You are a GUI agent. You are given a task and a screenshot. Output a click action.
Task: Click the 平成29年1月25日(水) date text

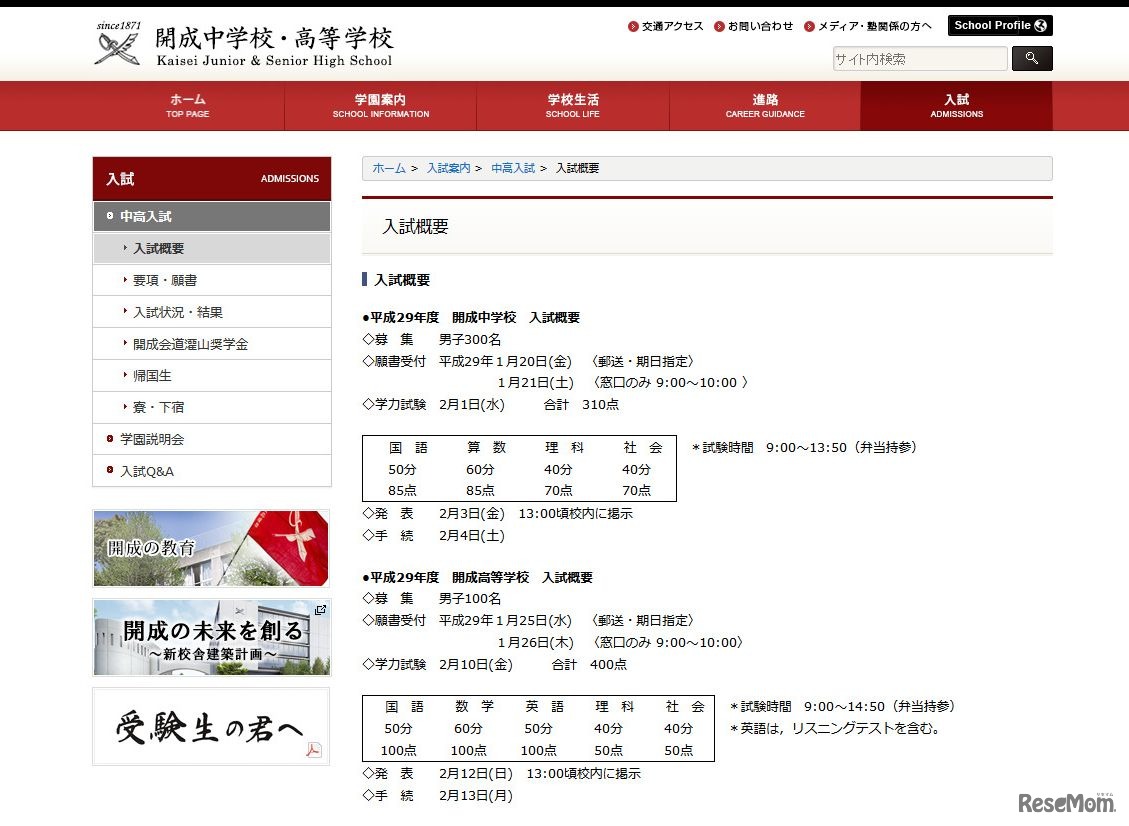[505, 620]
